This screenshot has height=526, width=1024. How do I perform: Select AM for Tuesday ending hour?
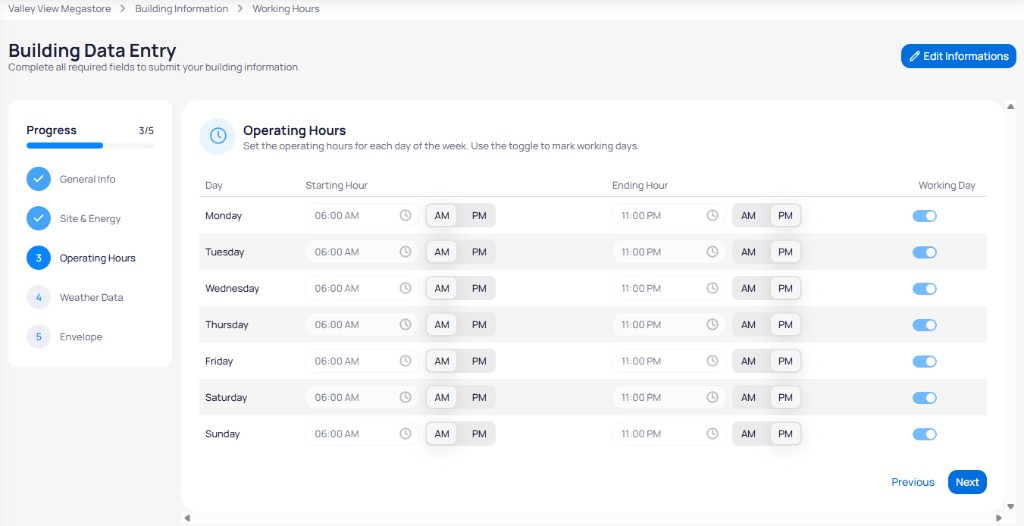tap(748, 252)
